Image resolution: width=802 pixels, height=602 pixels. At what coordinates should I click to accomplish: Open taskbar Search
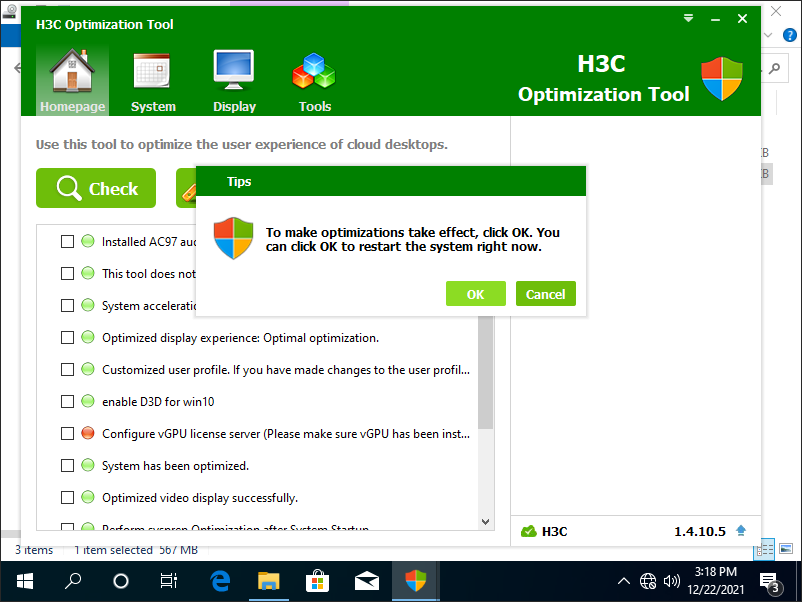73,581
